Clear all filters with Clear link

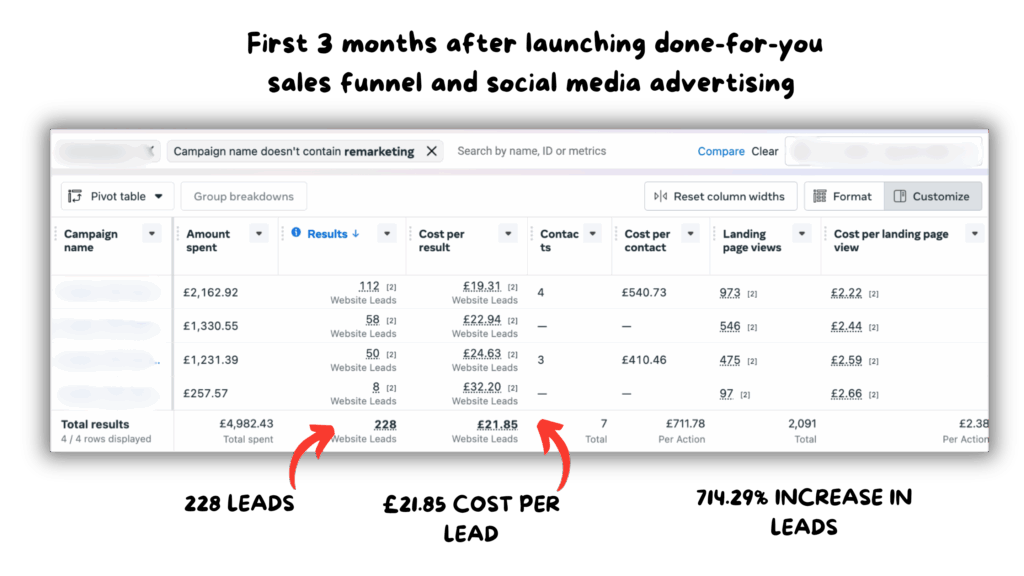[x=765, y=151]
